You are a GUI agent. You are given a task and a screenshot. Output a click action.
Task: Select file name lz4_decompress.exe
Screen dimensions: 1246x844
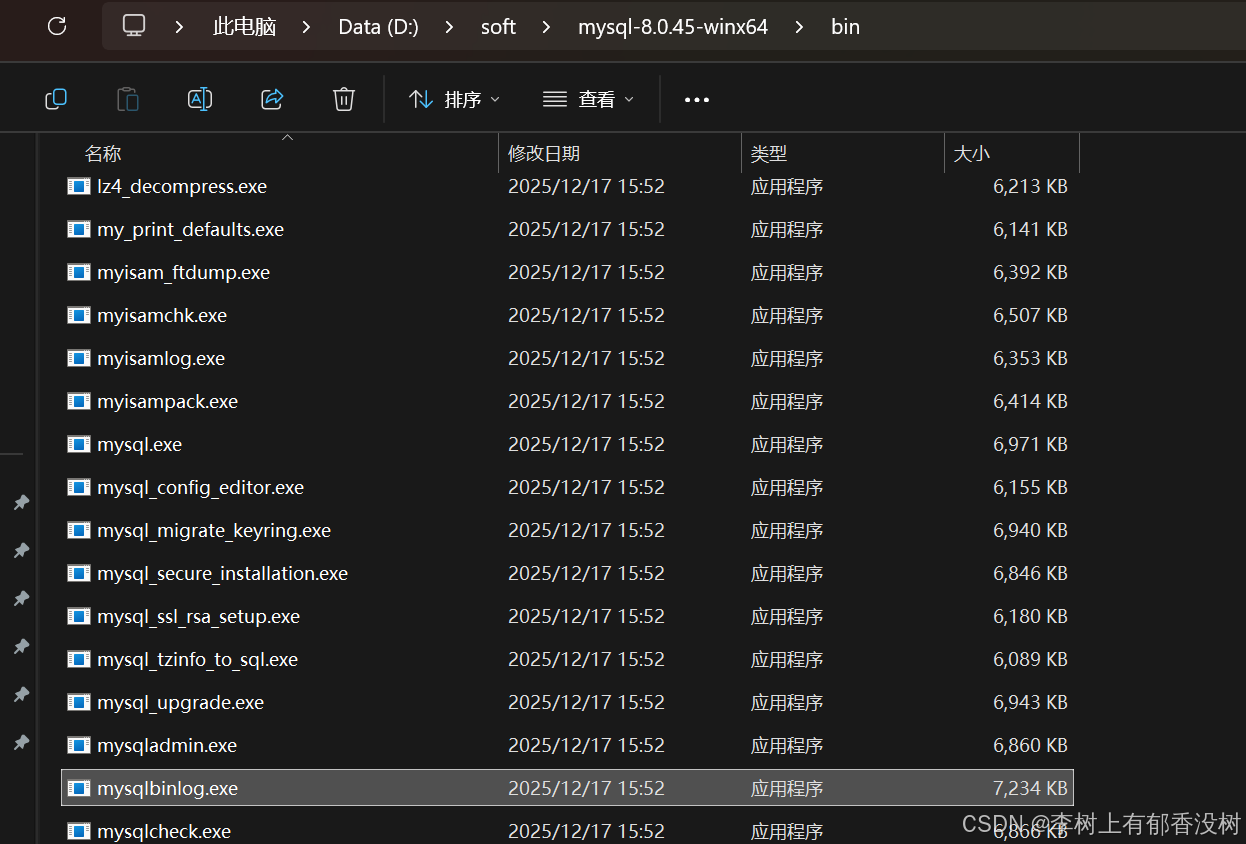click(182, 186)
